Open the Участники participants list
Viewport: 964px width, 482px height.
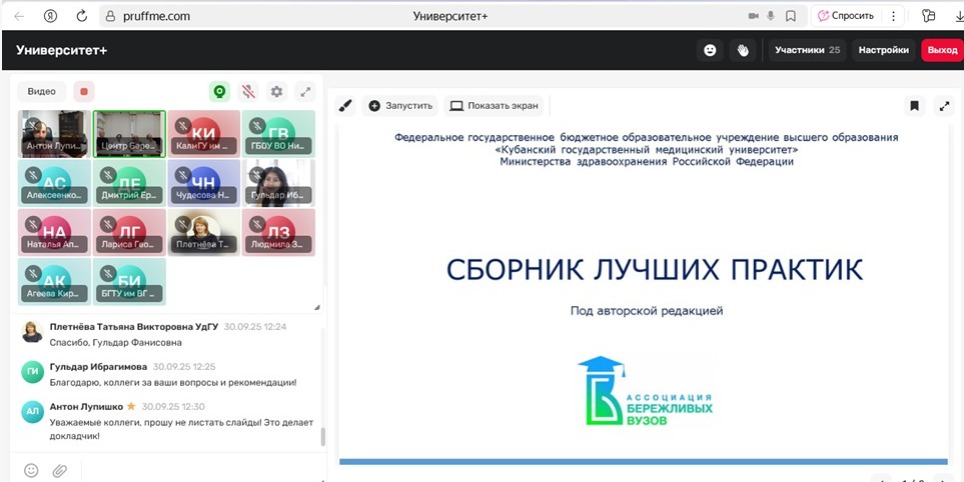[x=807, y=50]
